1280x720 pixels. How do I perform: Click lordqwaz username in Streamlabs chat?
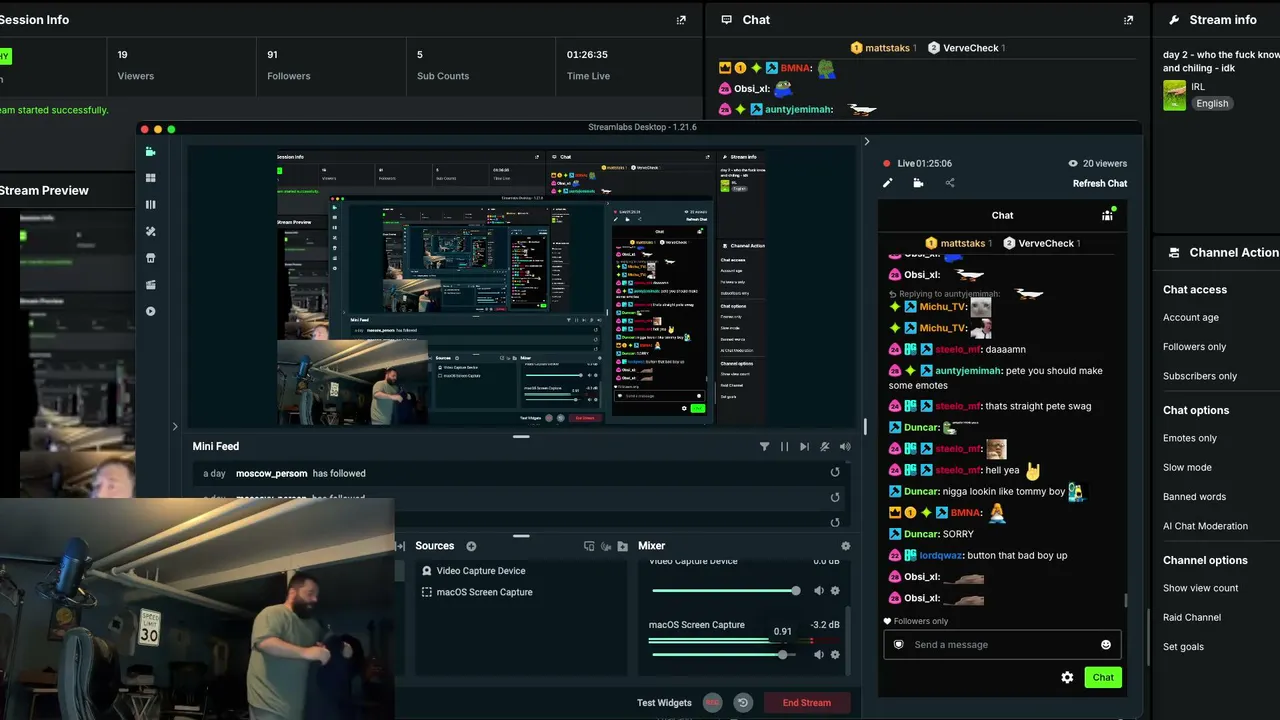pyautogui.click(x=941, y=555)
